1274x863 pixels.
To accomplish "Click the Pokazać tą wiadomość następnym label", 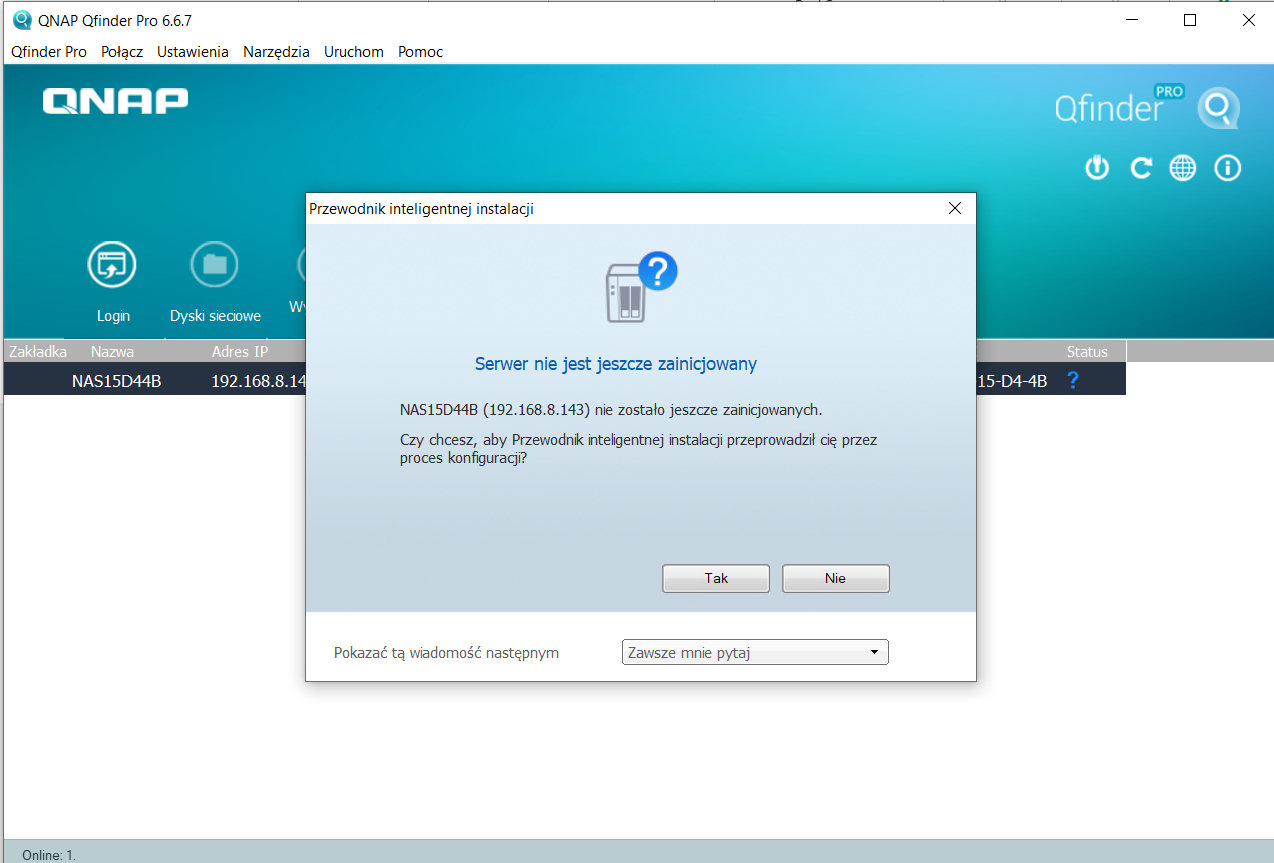I will coord(446,653).
